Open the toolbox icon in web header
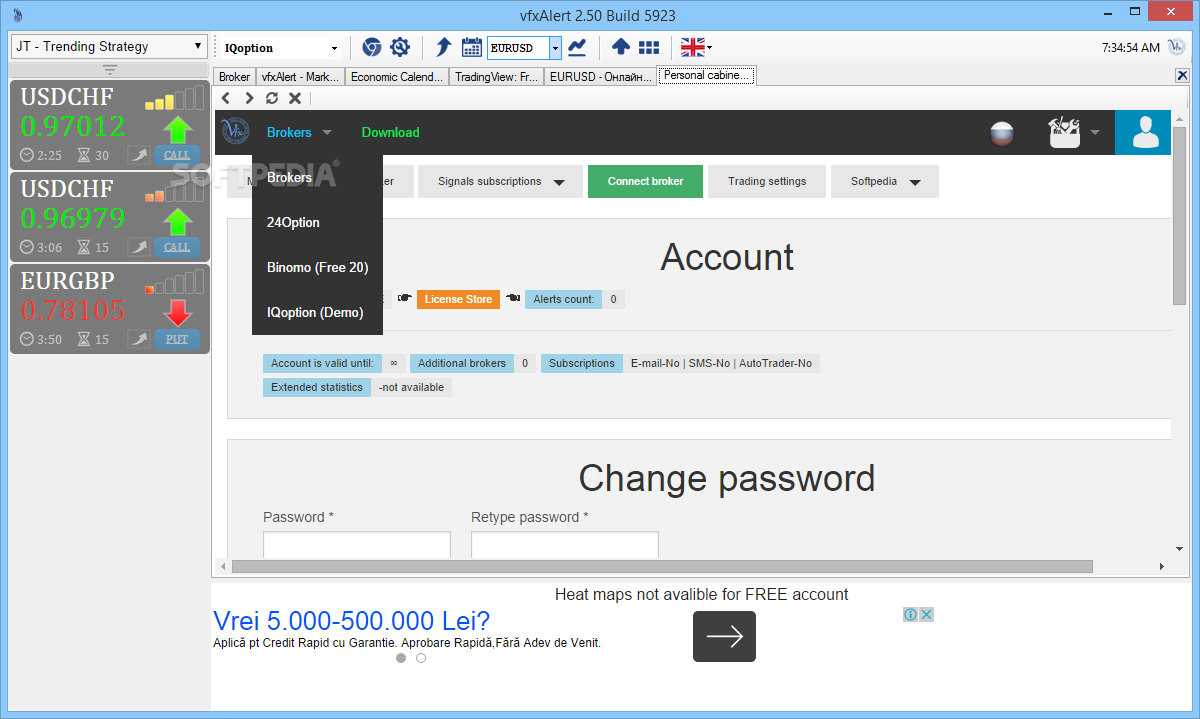 click(x=1064, y=132)
